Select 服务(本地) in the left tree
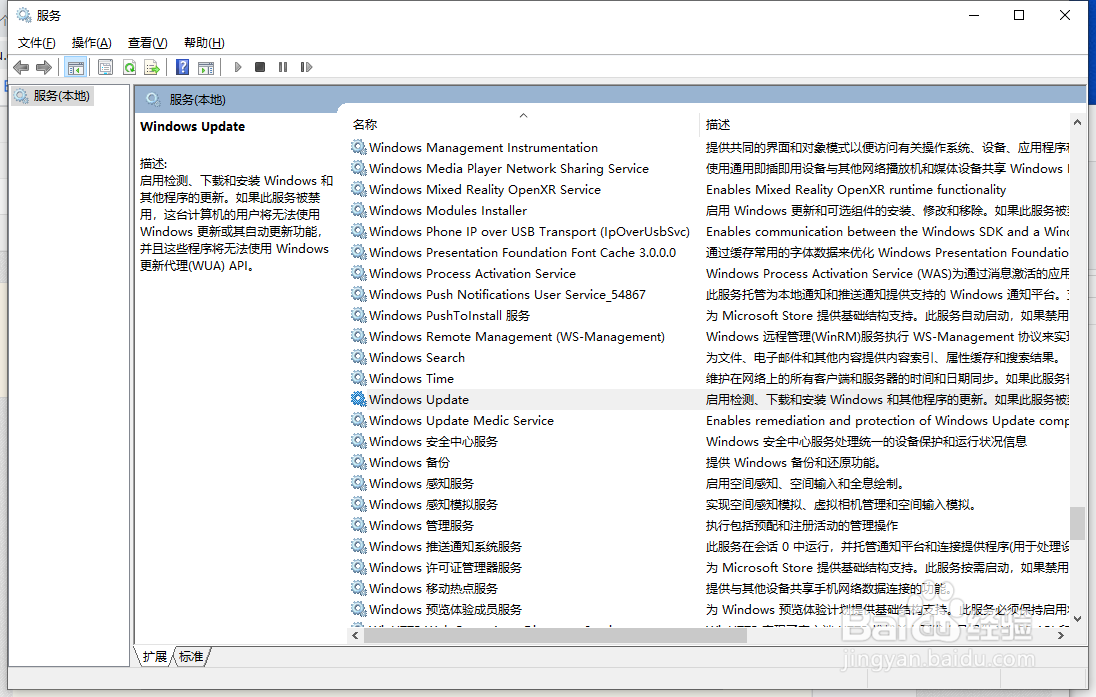 click(x=62, y=96)
